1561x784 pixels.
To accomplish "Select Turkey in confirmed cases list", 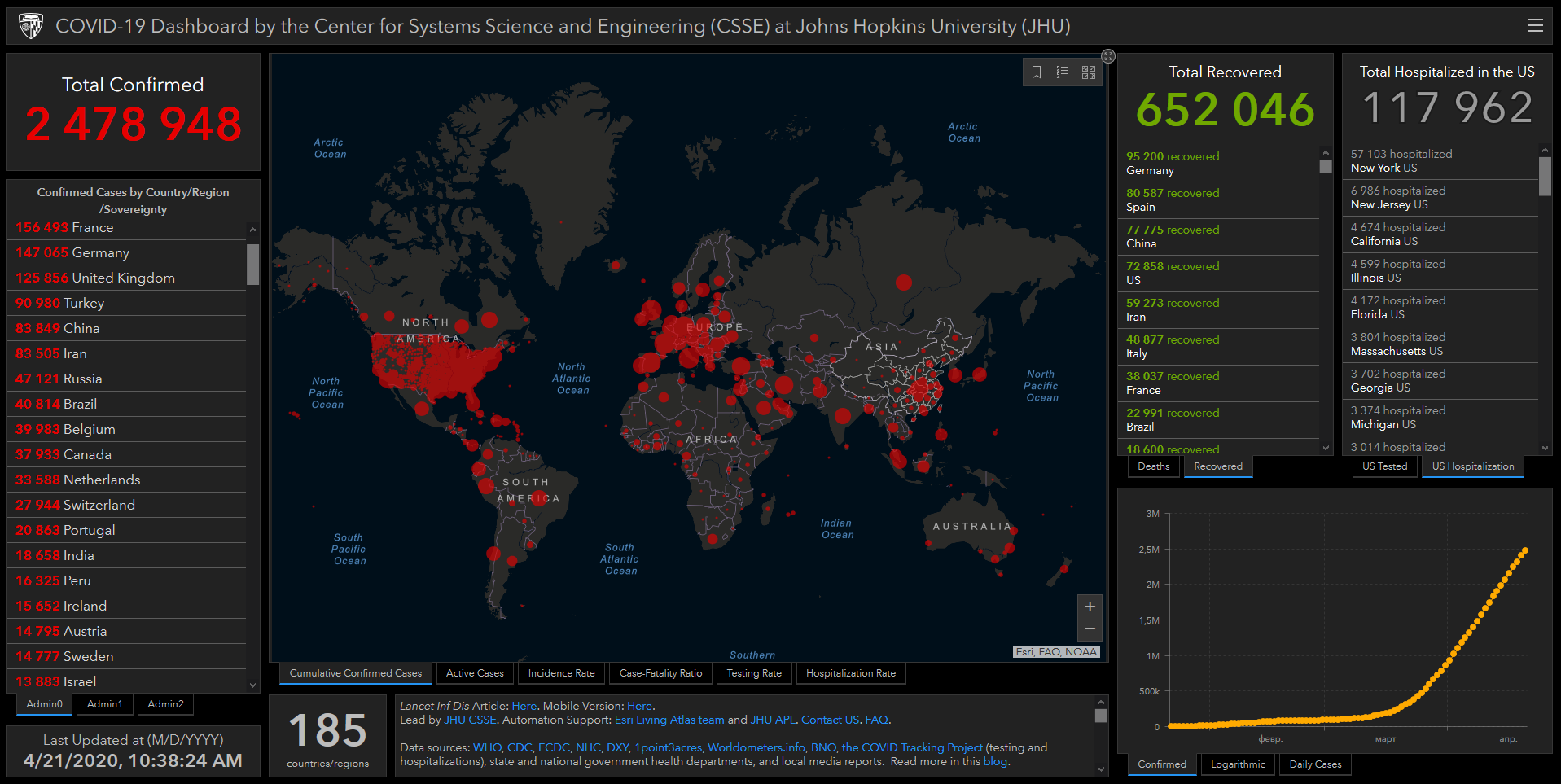I will [84, 303].
